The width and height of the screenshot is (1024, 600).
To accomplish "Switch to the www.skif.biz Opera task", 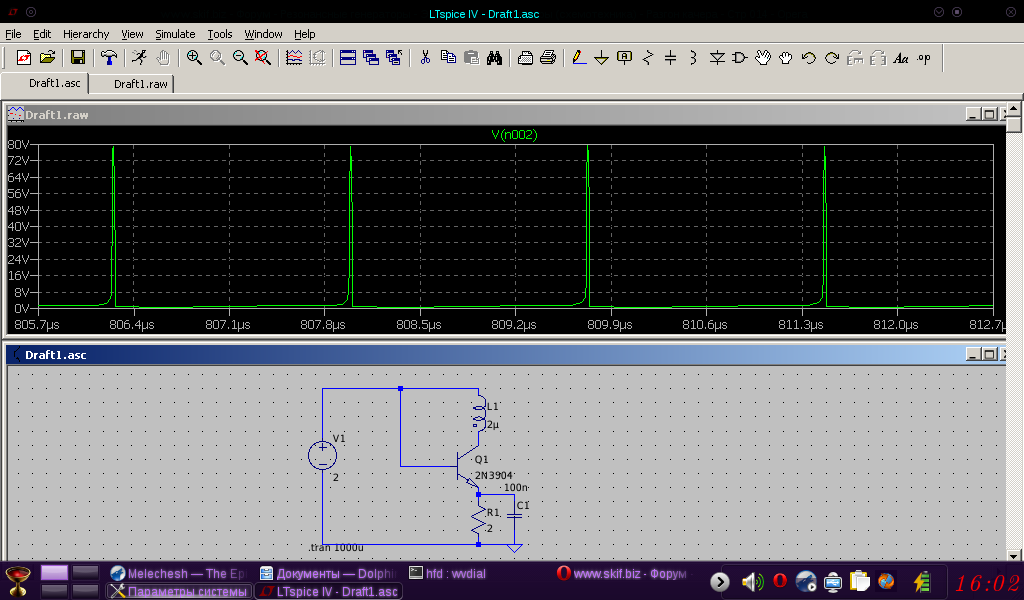I will point(622,573).
